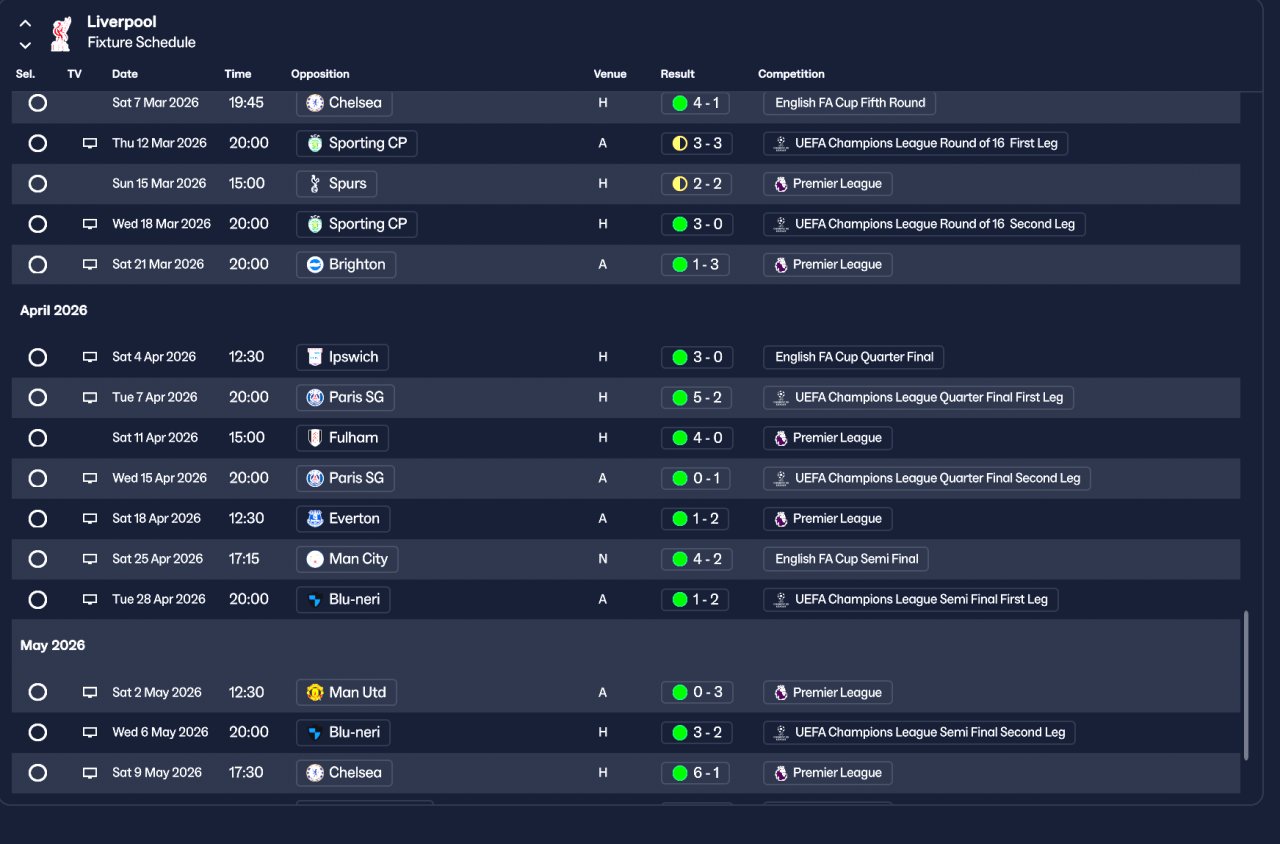
Task: Click Spurs crest icon
Action: (315, 184)
